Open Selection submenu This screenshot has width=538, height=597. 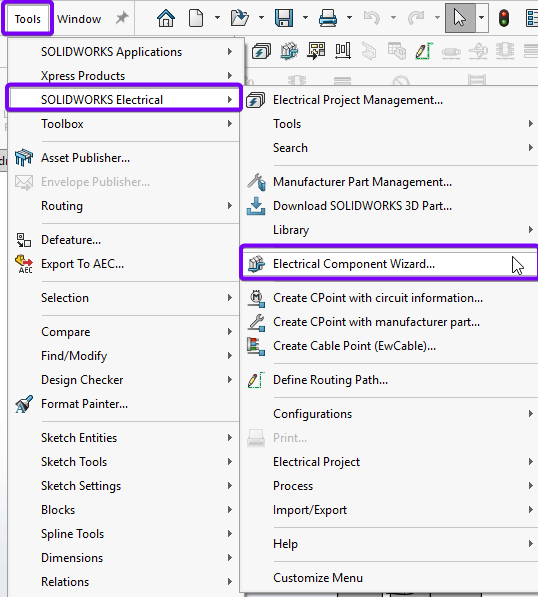point(123,298)
